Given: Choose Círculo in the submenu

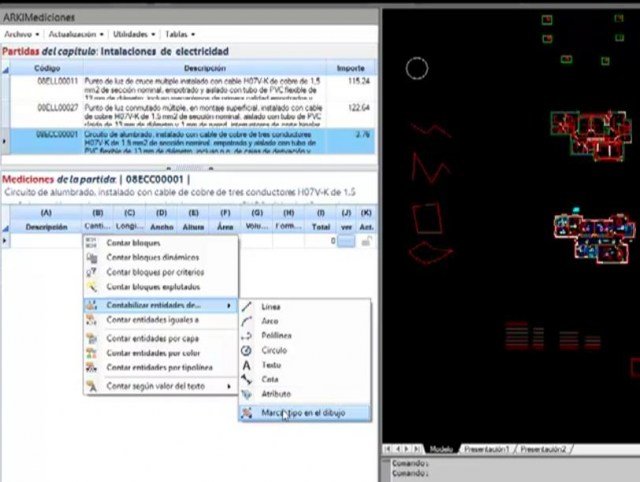Looking at the screenshot, I should [305, 350].
